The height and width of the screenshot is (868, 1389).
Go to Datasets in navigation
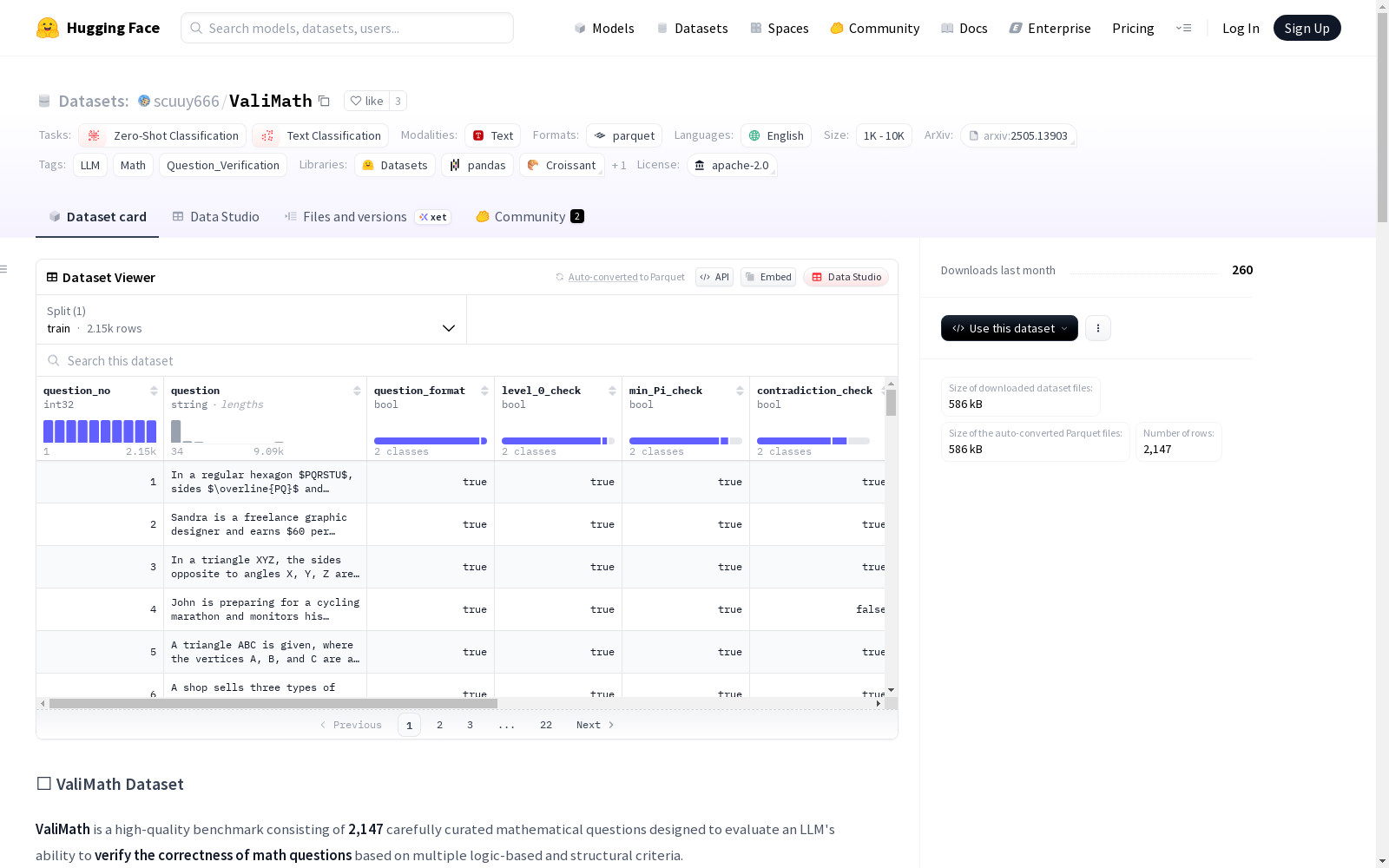[692, 28]
